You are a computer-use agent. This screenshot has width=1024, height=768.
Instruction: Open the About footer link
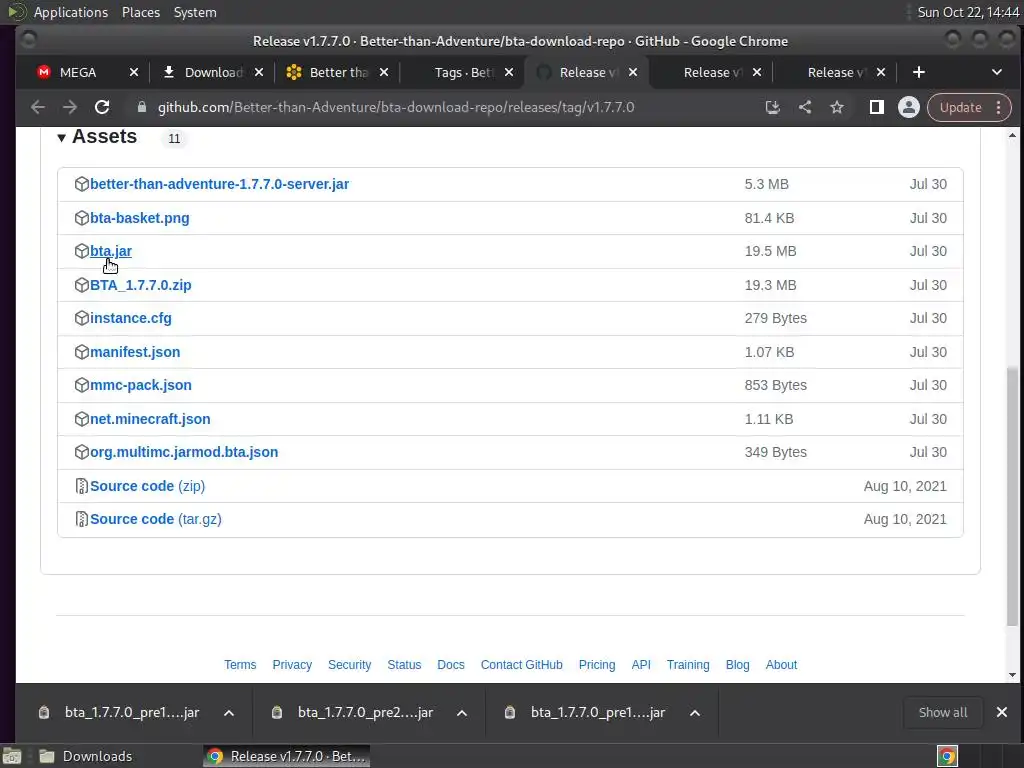[781, 664]
